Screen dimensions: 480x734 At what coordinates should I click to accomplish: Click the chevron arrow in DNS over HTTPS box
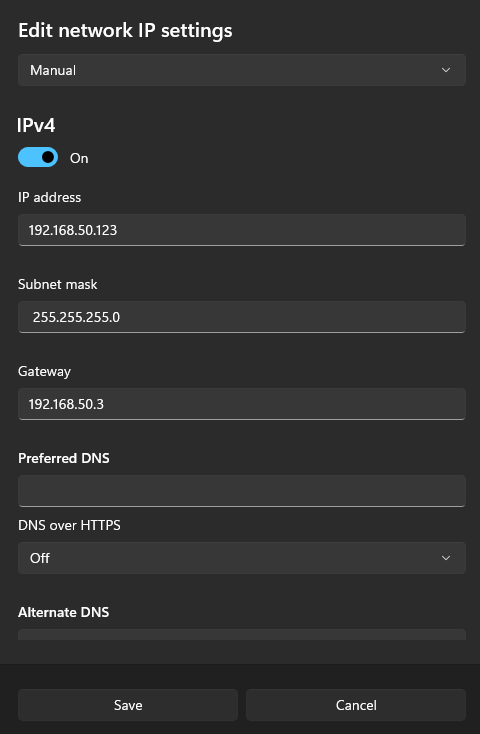446,558
